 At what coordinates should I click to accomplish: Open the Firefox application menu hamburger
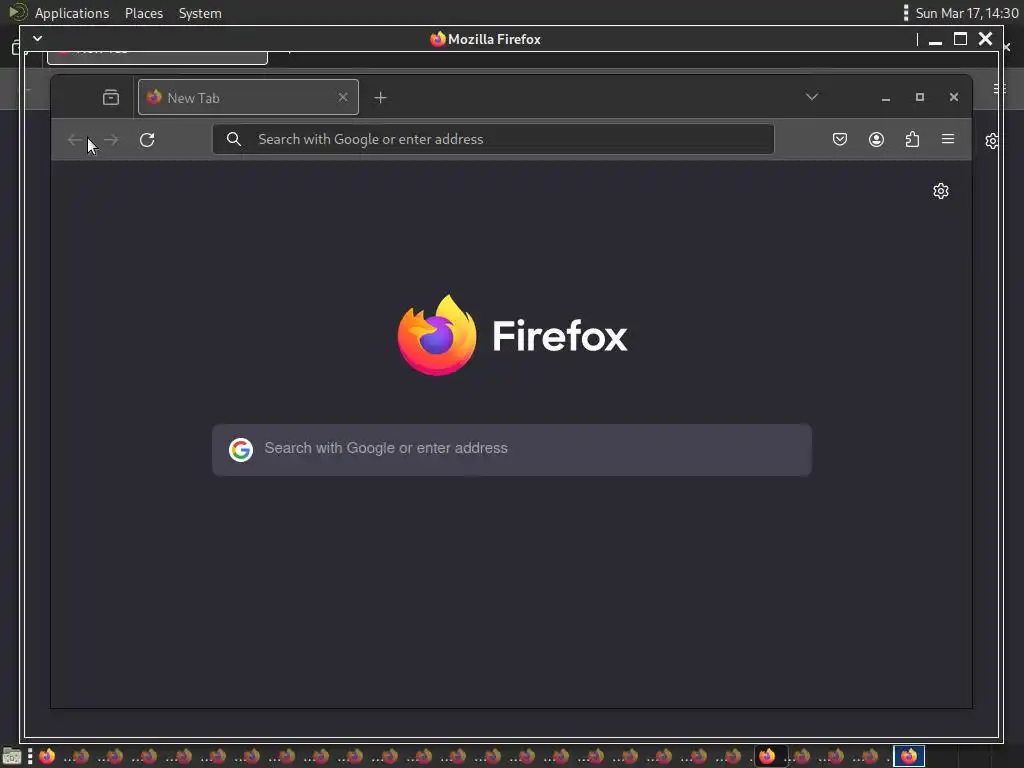[x=948, y=138]
